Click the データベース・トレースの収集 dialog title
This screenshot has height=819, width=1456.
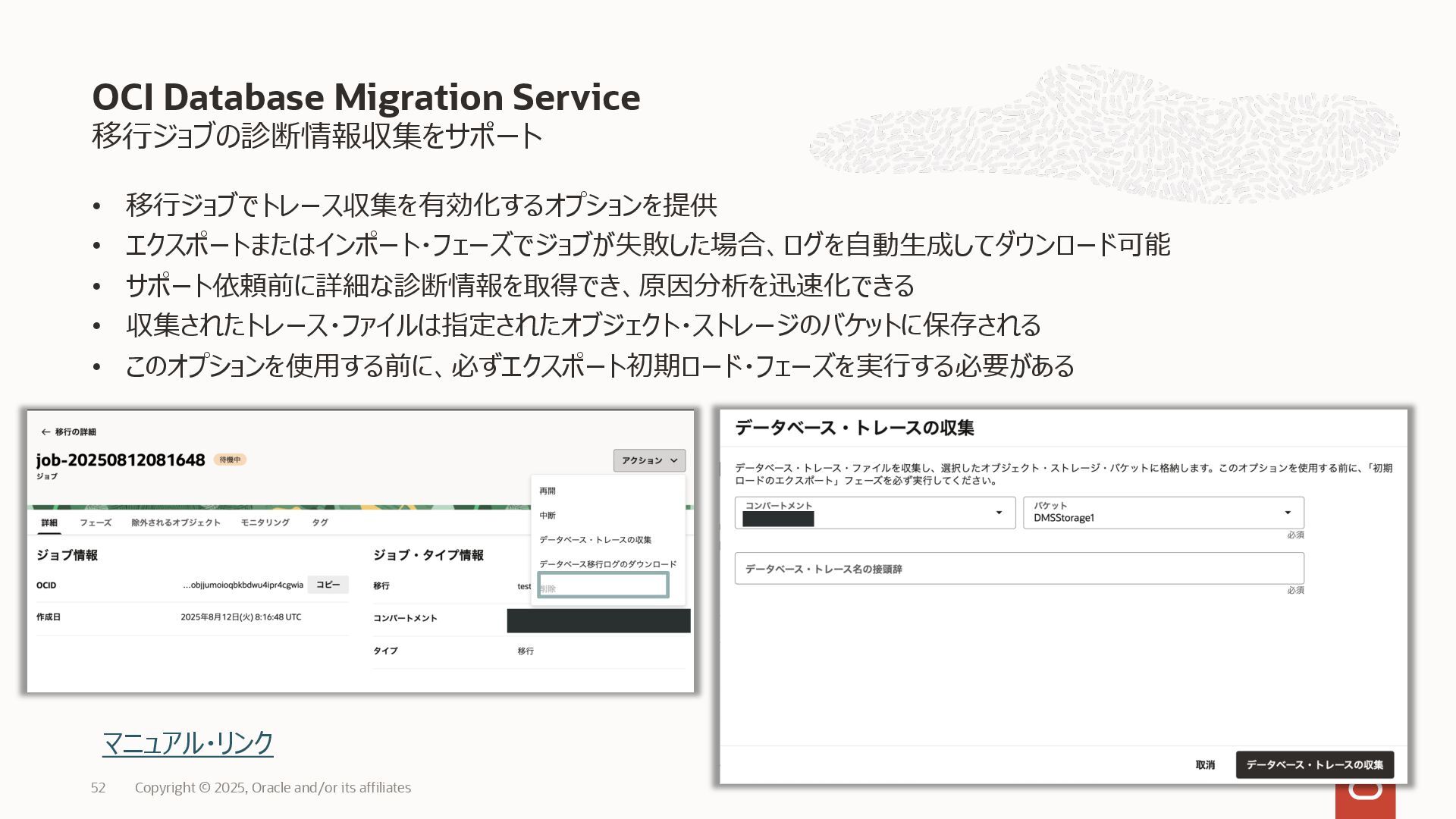click(855, 428)
